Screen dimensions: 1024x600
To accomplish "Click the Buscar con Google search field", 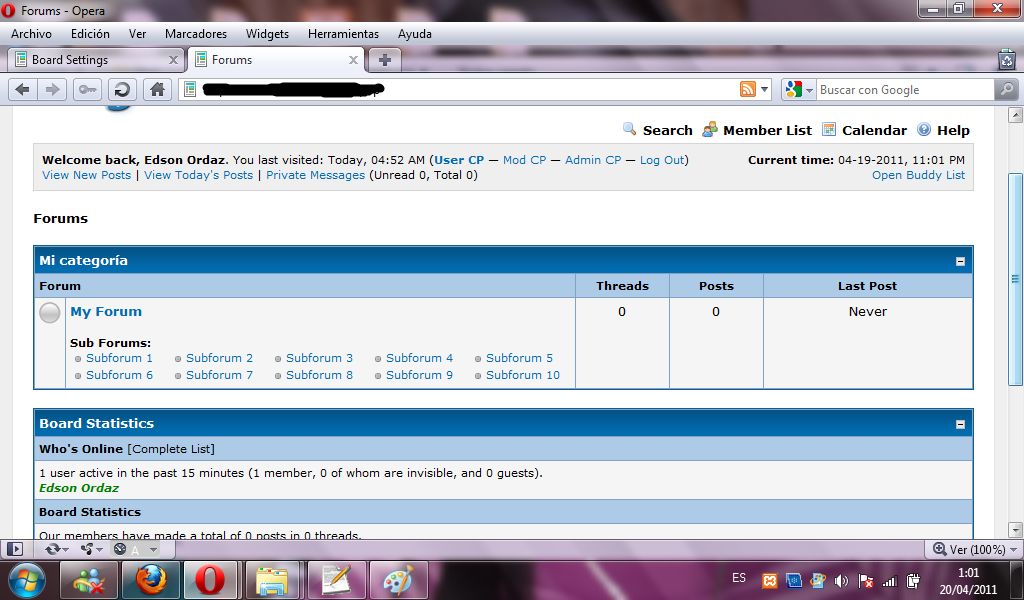I will (x=905, y=90).
